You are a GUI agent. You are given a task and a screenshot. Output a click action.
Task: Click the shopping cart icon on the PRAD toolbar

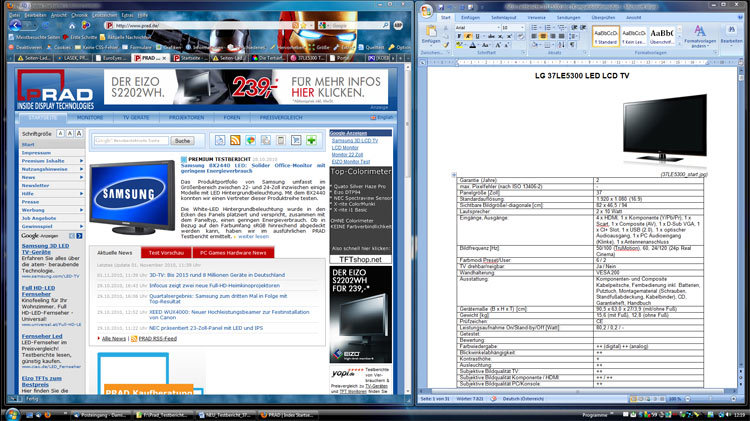[x=296, y=140]
